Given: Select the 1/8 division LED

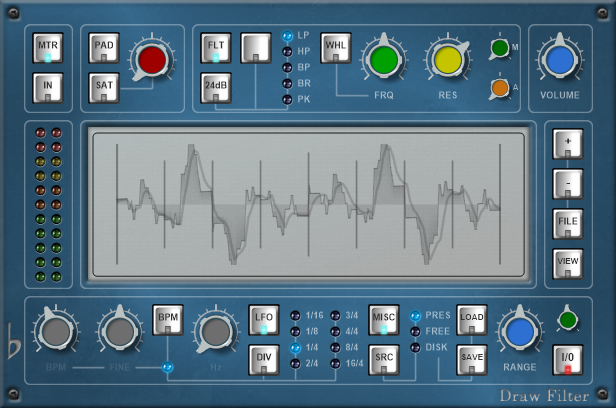Looking at the screenshot, I should pyautogui.click(x=295, y=331).
